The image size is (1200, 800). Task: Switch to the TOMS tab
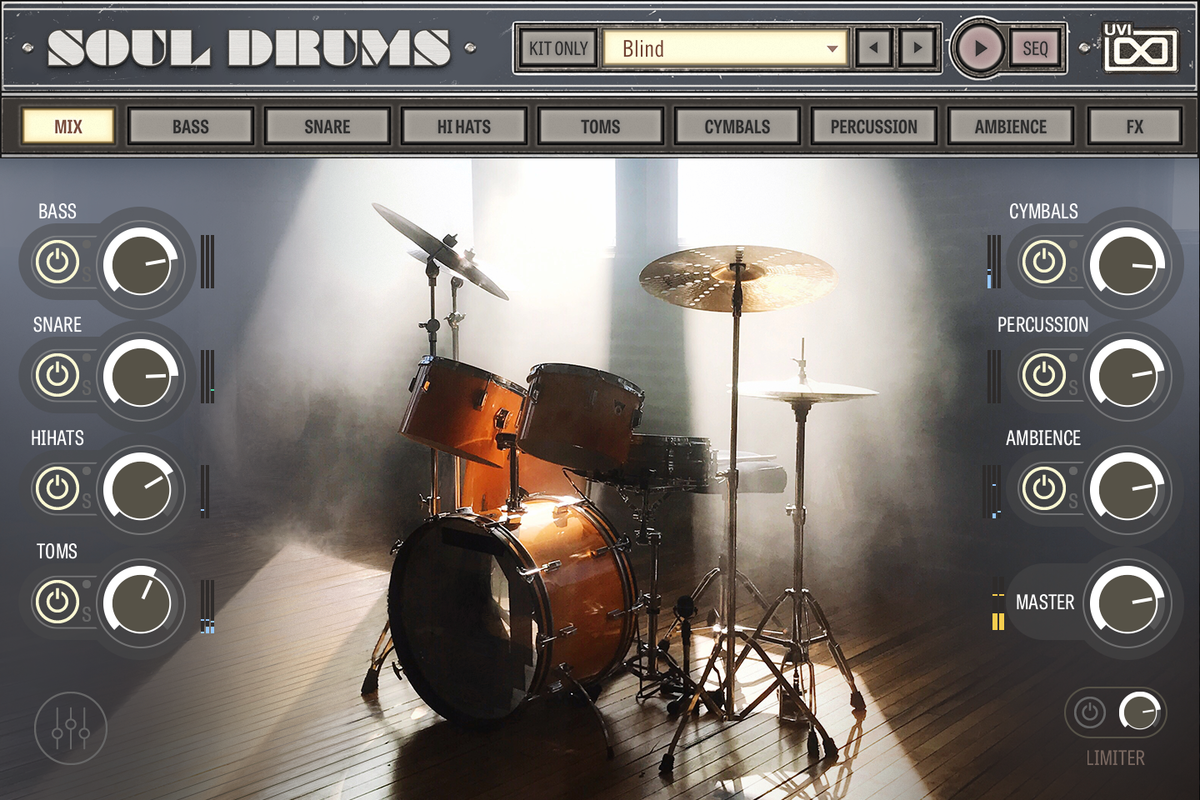click(600, 126)
